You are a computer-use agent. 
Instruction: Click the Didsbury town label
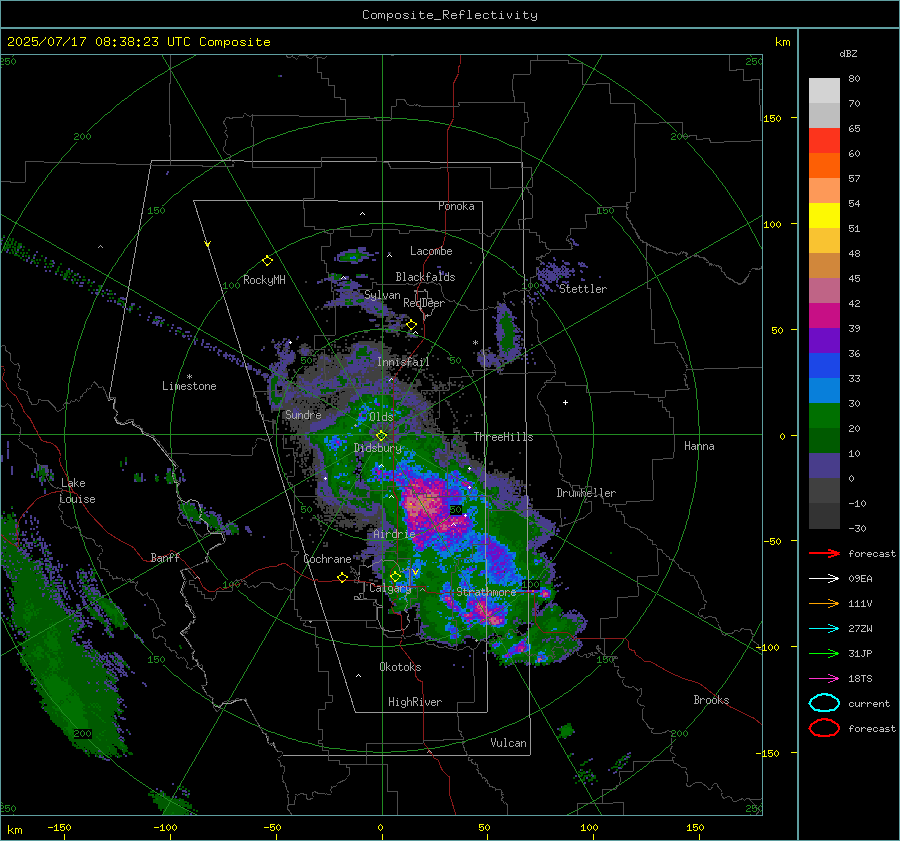pyautogui.click(x=378, y=448)
